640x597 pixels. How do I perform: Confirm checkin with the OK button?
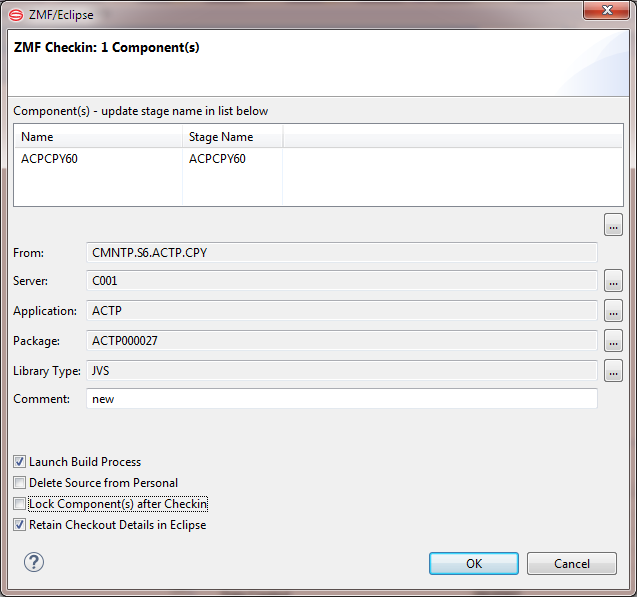(474, 564)
